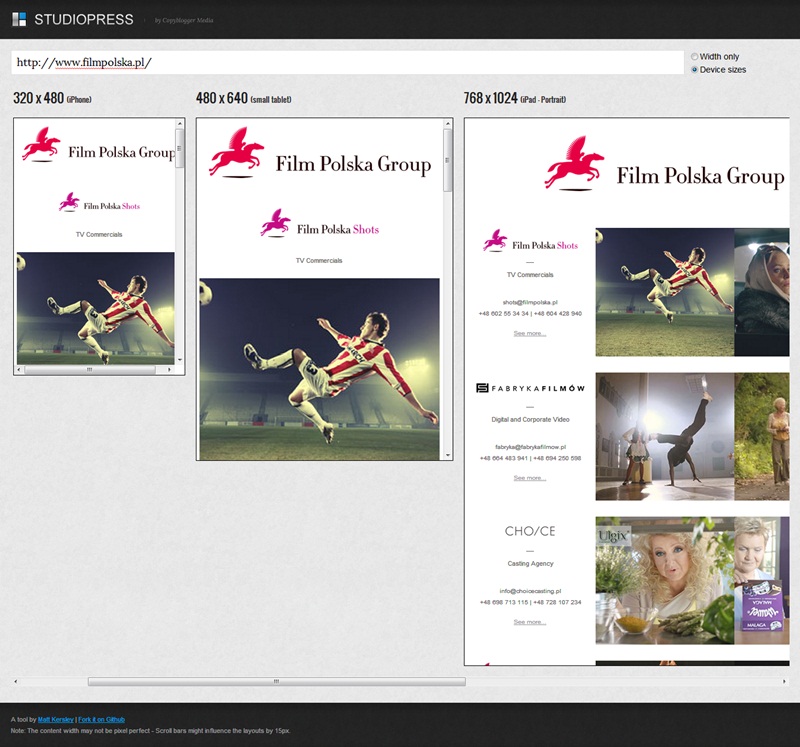Click scroll-up arrow in iPhone preview
This screenshot has height=747, width=800.
[180, 123]
